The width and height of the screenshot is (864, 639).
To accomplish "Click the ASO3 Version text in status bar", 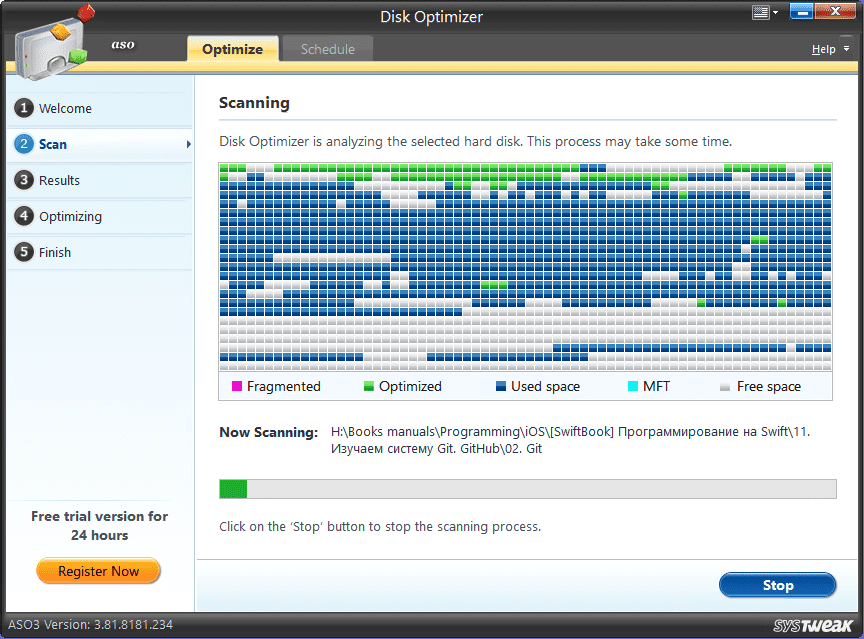I will pyautogui.click(x=90, y=625).
